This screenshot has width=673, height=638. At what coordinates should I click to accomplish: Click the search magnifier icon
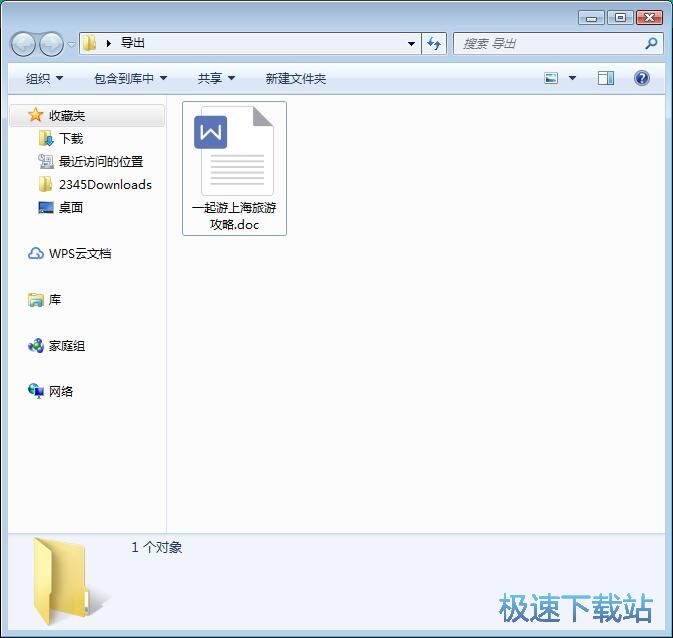click(651, 43)
